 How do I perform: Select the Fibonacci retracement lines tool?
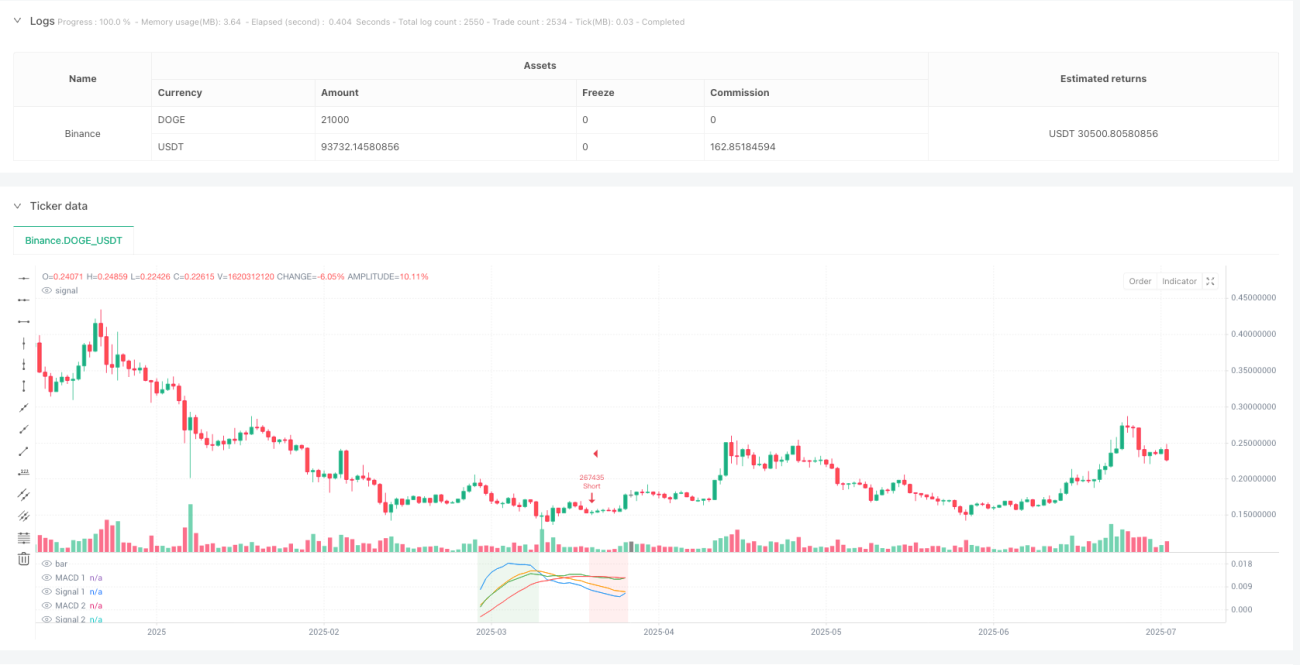click(24, 538)
